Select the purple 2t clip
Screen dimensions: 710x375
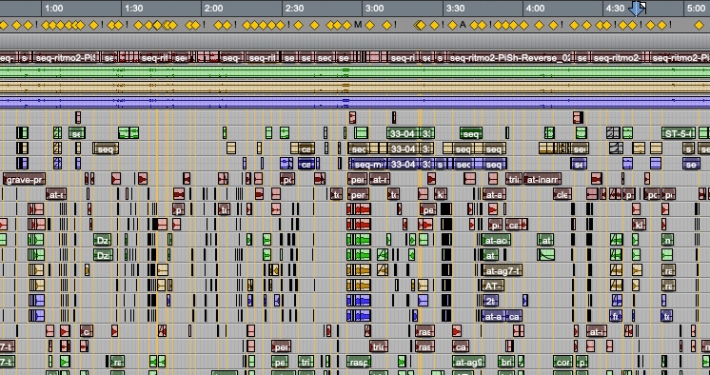coord(491,301)
